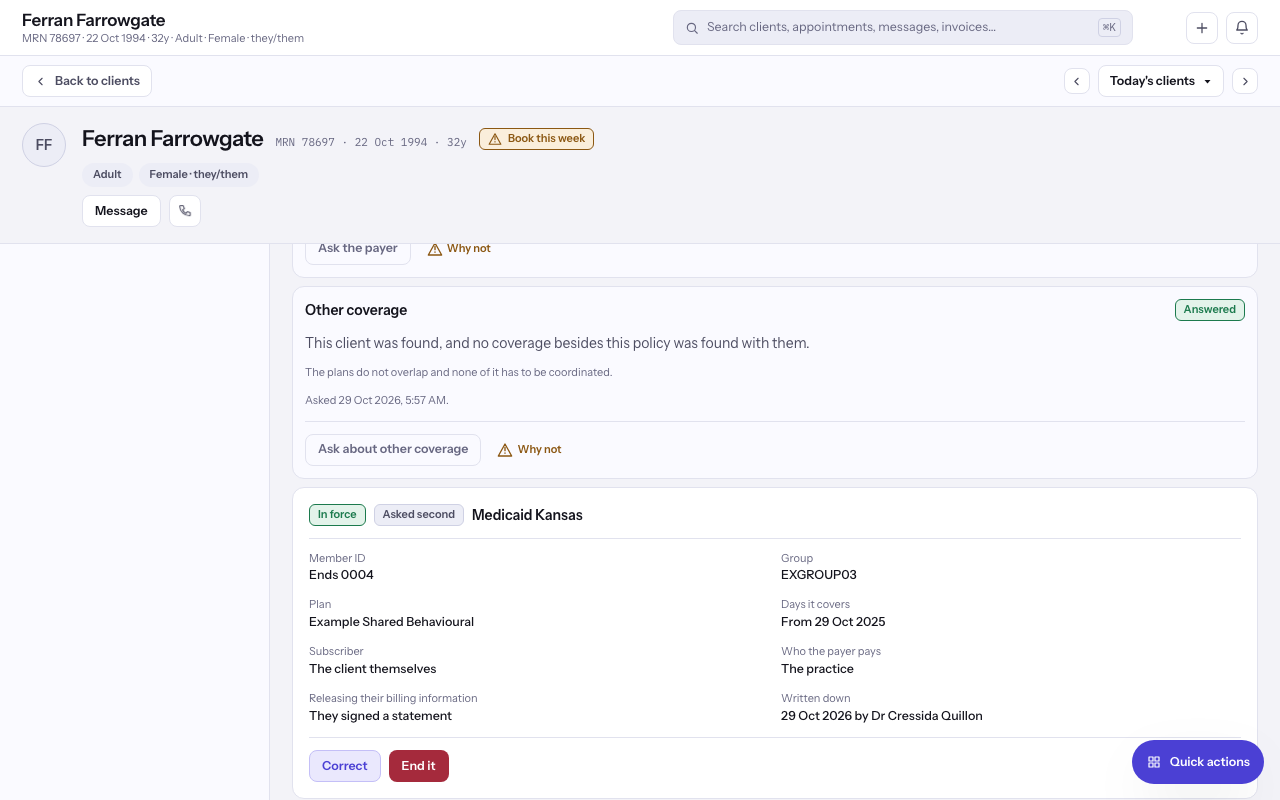
Task: Click Back to clients button
Action: coord(87,81)
